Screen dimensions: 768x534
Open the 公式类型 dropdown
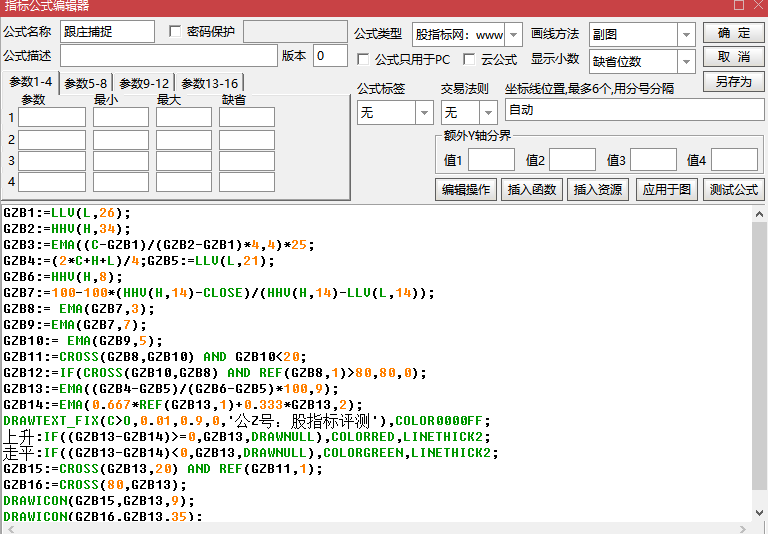513,35
